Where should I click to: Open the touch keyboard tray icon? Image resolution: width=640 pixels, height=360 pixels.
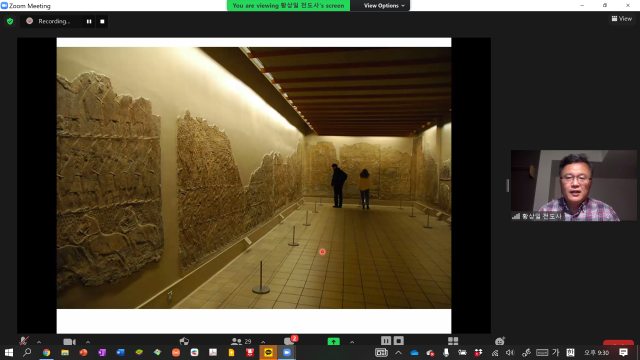(x=542, y=353)
